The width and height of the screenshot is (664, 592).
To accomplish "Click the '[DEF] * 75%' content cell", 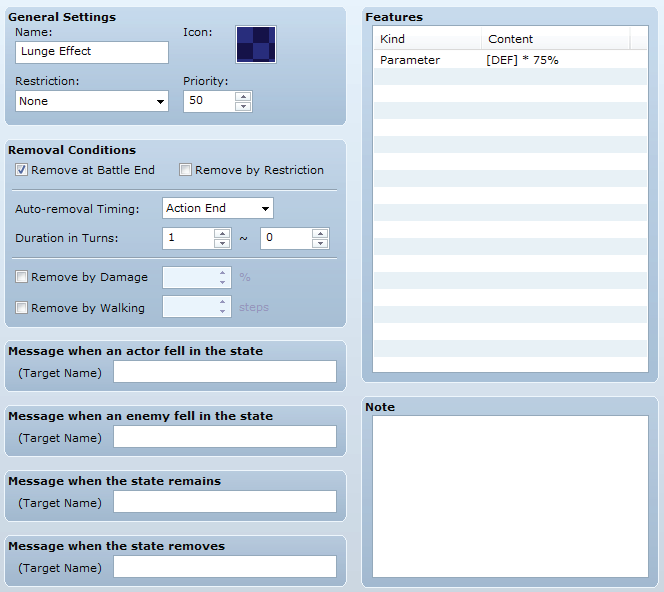I will coord(522,60).
